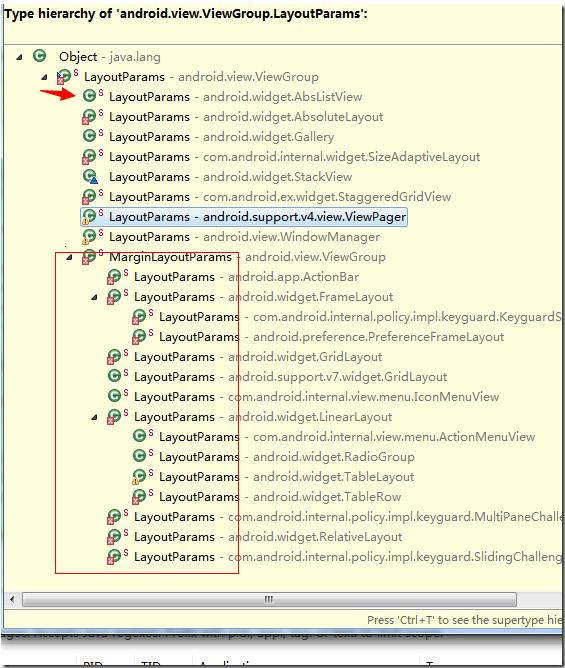The height and width of the screenshot is (668, 565).
Task: Collapse the Object java.lang root node
Action: point(19,57)
